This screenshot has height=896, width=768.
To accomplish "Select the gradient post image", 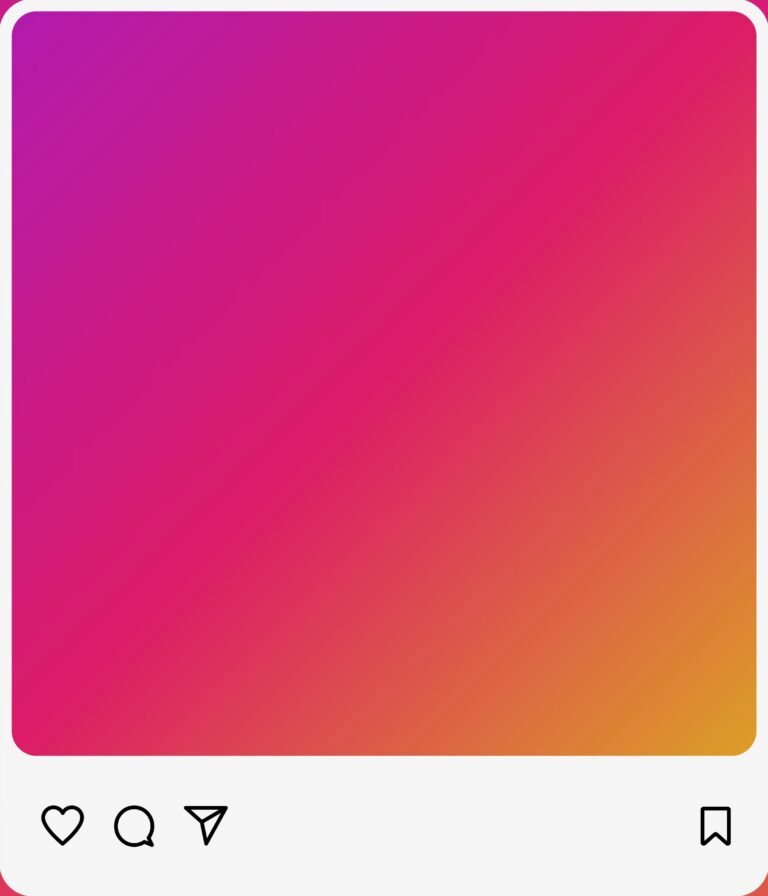I will [x=384, y=383].
